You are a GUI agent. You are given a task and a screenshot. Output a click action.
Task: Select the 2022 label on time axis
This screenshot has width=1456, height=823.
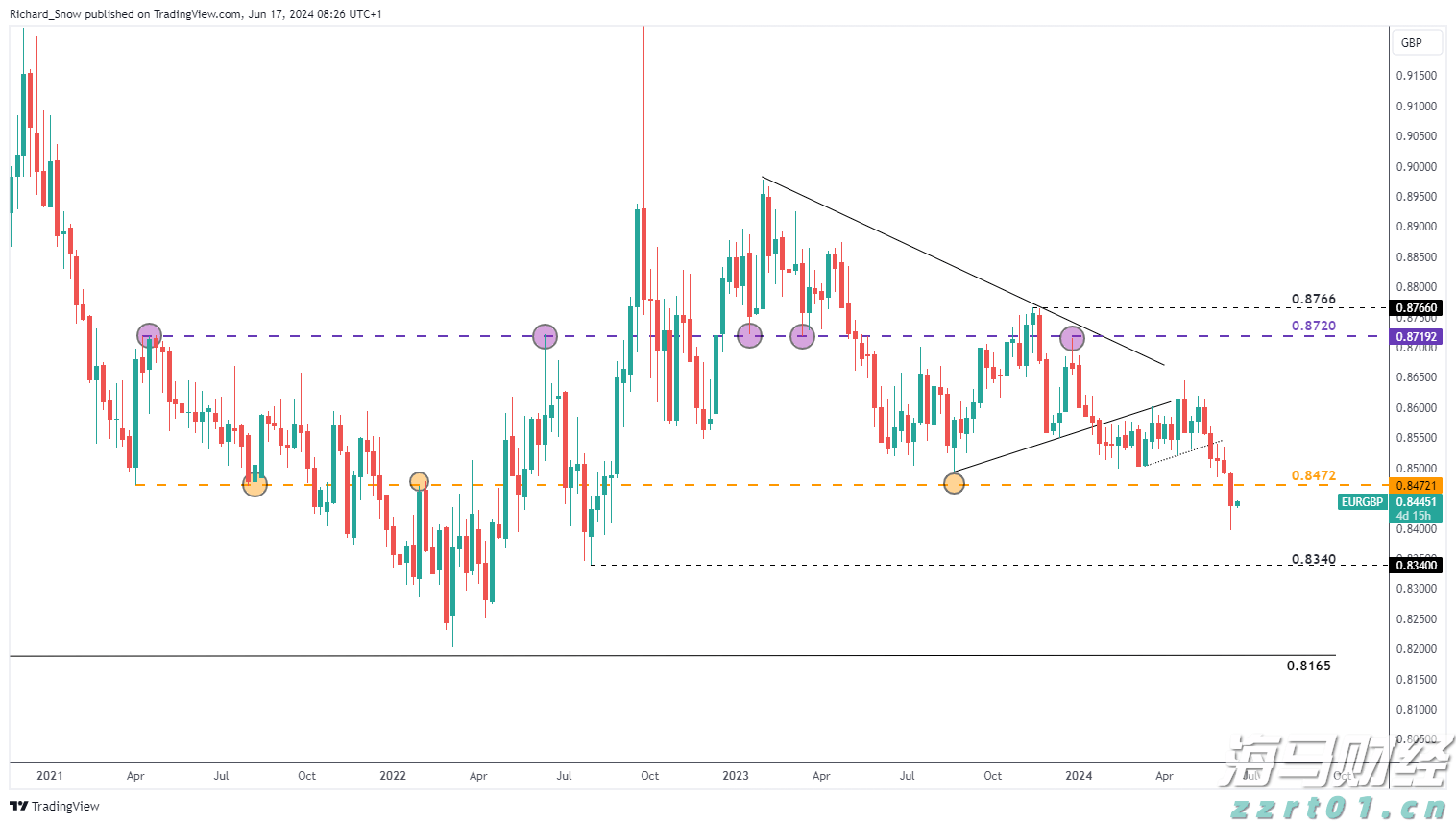pos(393,776)
